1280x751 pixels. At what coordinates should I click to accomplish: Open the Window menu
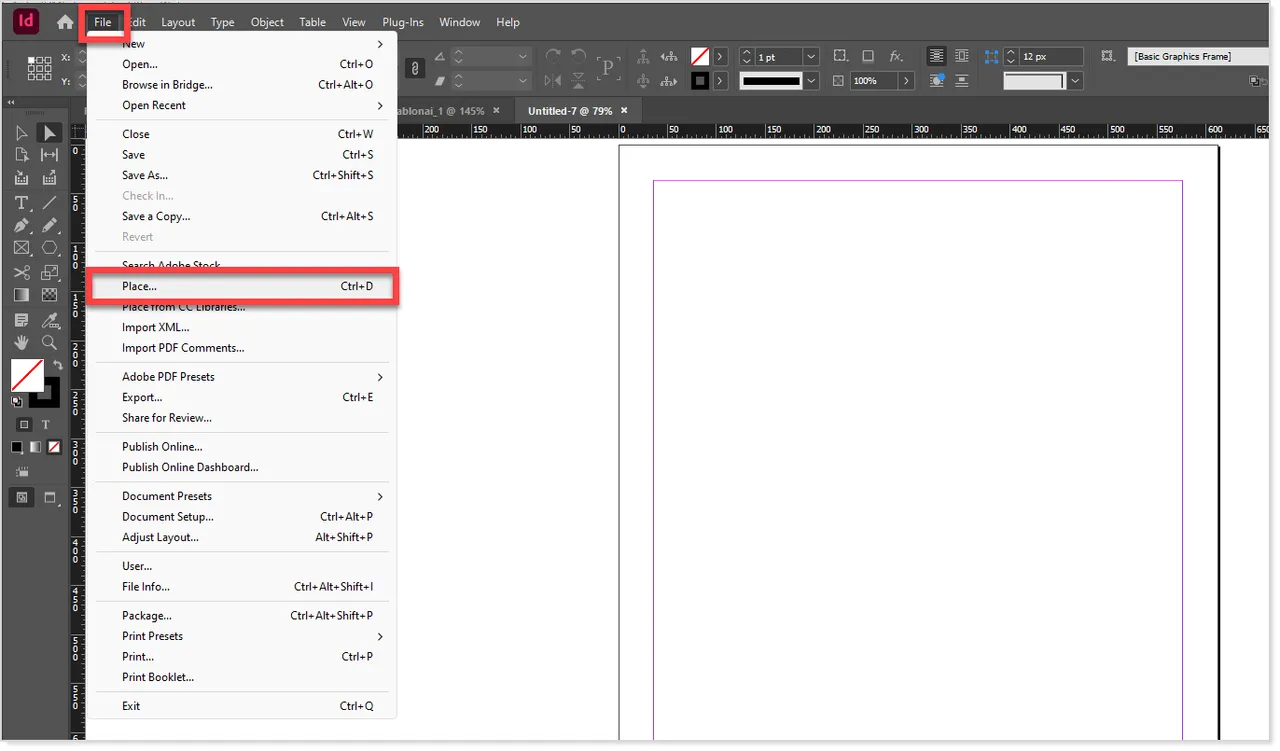[459, 22]
